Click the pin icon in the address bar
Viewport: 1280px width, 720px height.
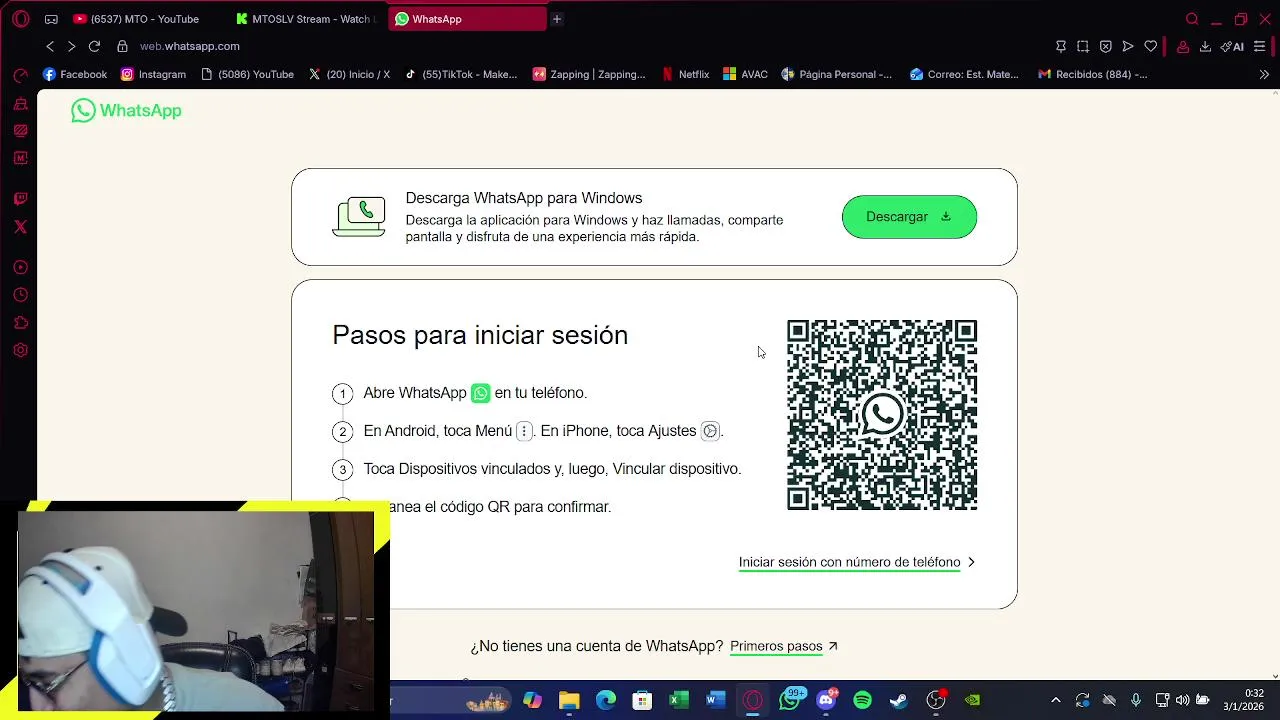(x=1061, y=46)
